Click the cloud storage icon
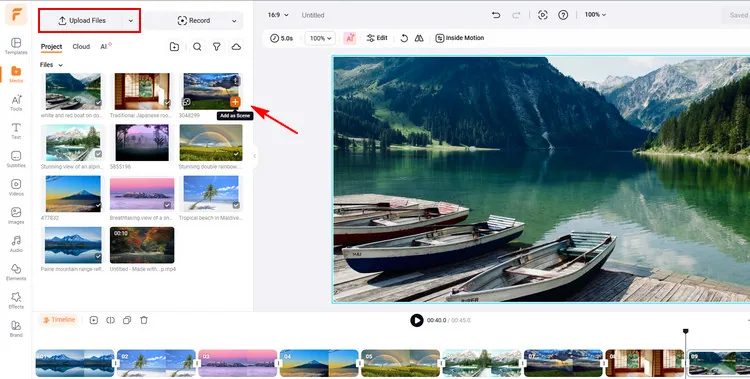This screenshot has height=379, width=750. [x=236, y=46]
